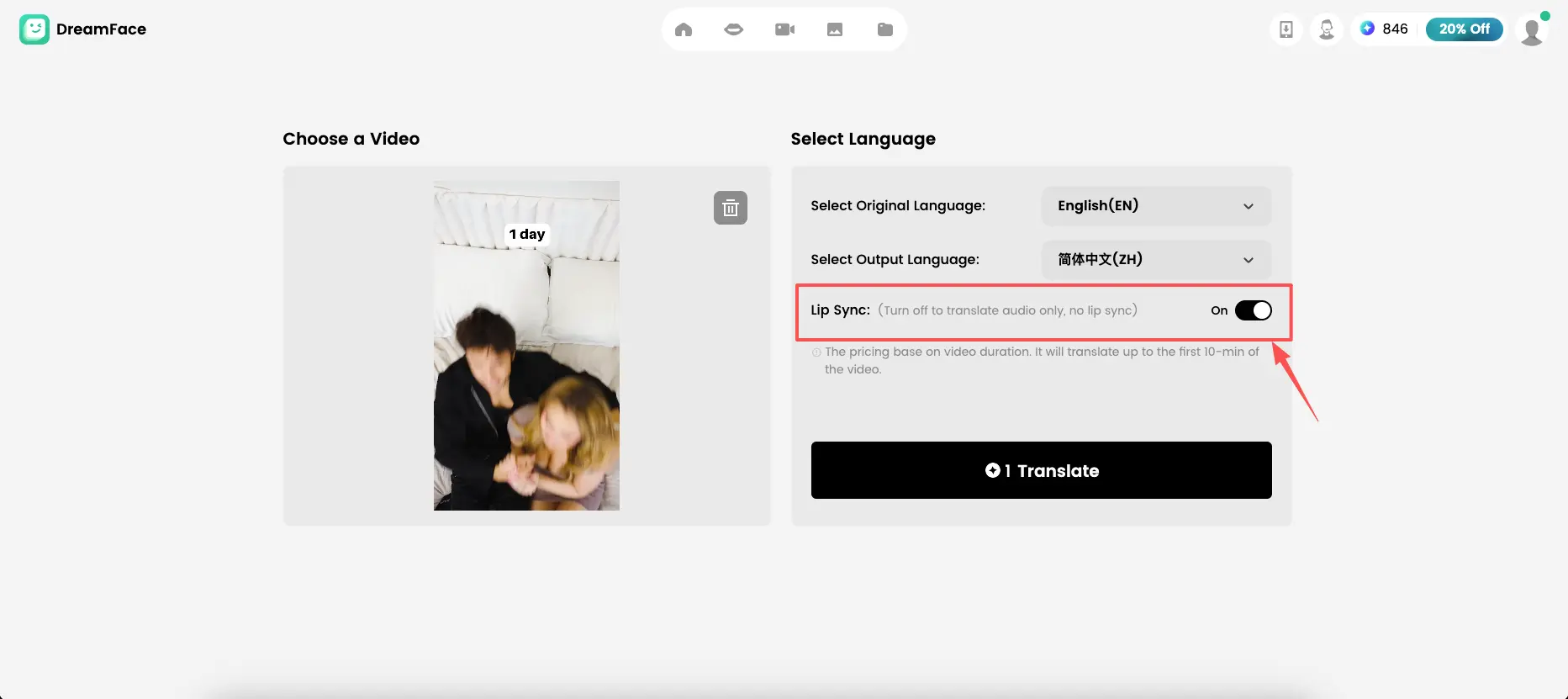Open the Lip Sync lips icon
The width and height of the screenshot is (1568, 699).
point(733,29)
